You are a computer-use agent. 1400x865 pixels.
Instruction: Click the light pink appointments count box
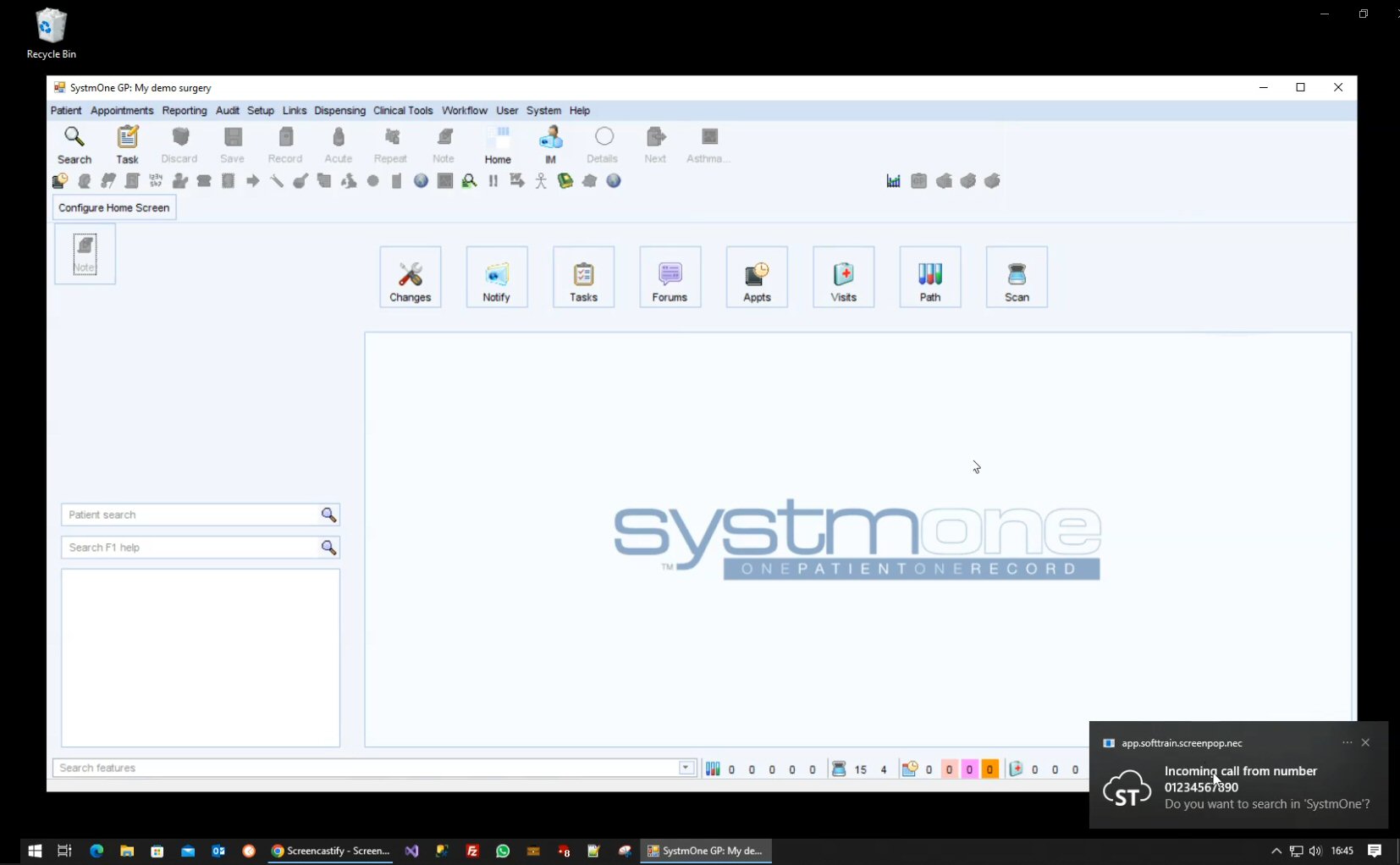pyautogui.click(x=949, y=769)
